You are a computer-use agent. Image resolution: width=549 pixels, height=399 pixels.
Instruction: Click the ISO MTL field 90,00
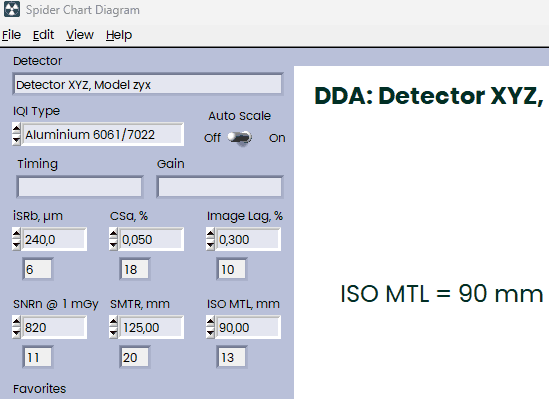248,327
